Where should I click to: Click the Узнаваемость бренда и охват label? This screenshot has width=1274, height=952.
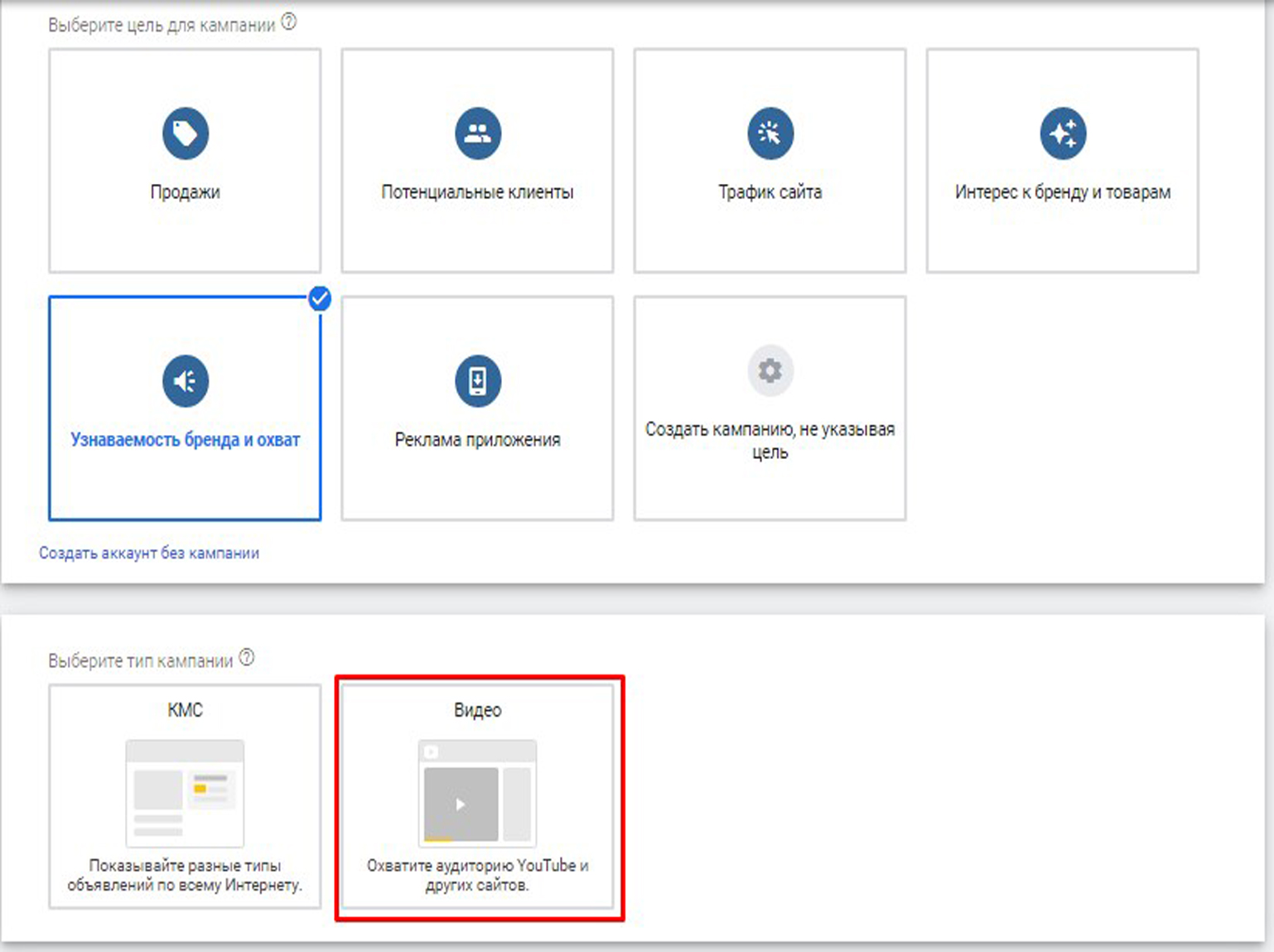185,440
